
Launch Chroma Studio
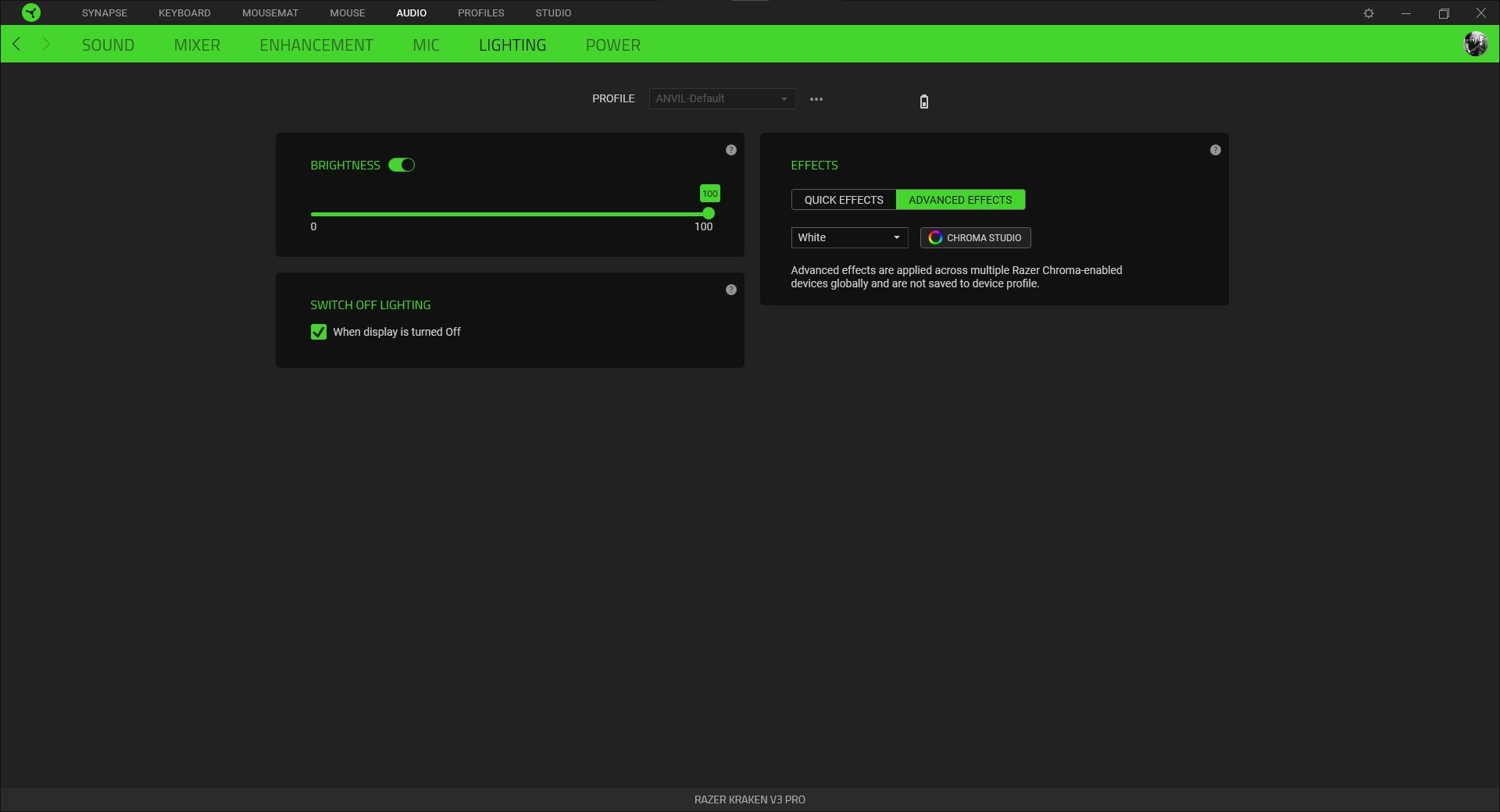click(975, 237)
